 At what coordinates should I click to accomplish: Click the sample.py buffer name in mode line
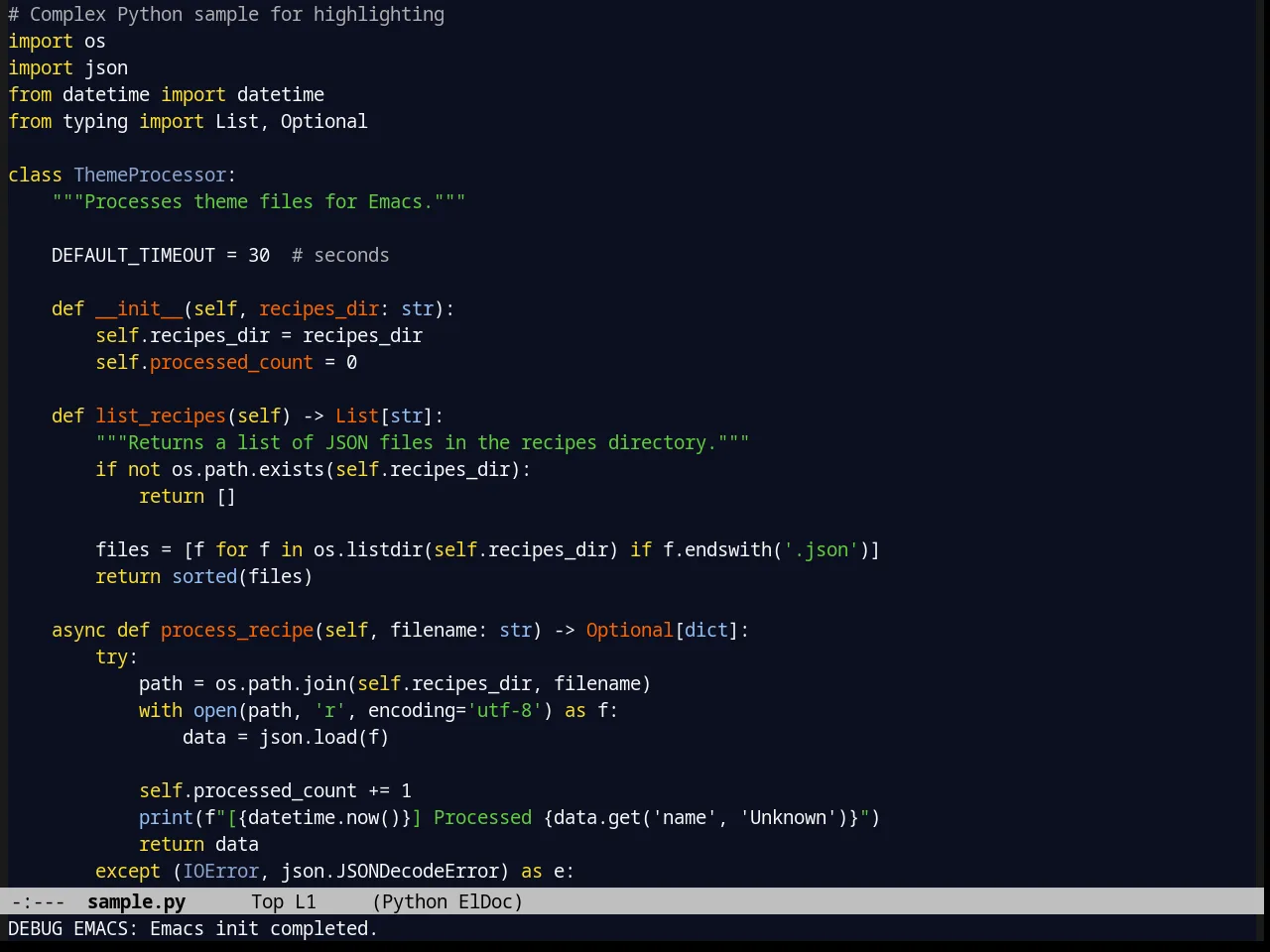click(x=136, y=901)
